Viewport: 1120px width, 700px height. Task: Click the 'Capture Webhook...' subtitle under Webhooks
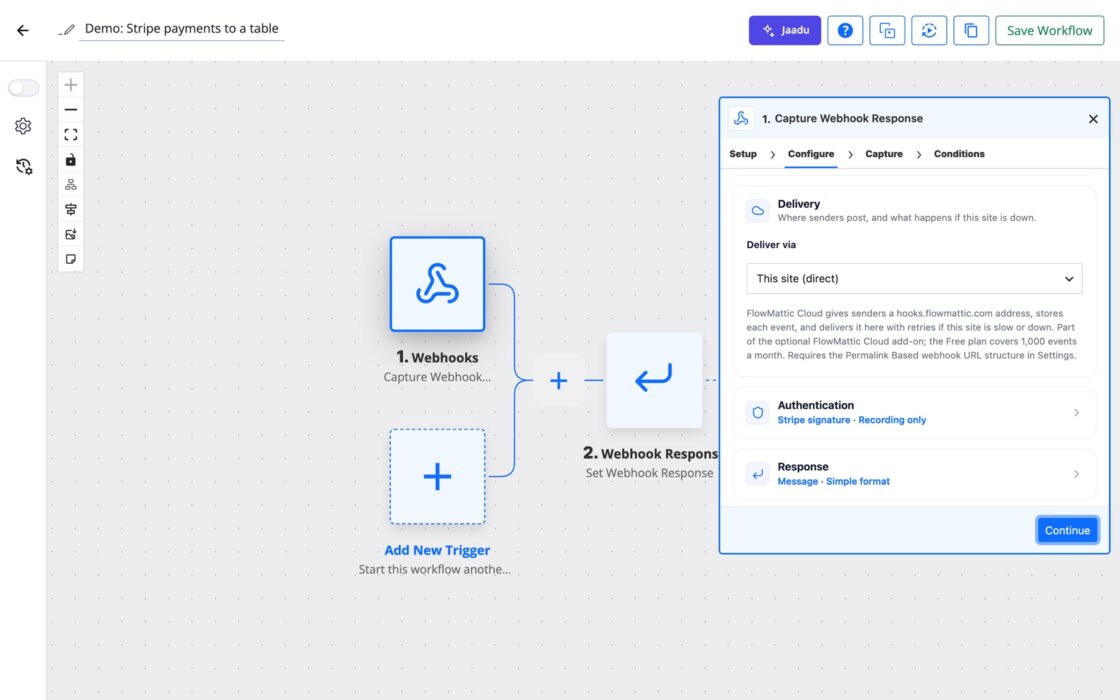(x=437, y=377)
